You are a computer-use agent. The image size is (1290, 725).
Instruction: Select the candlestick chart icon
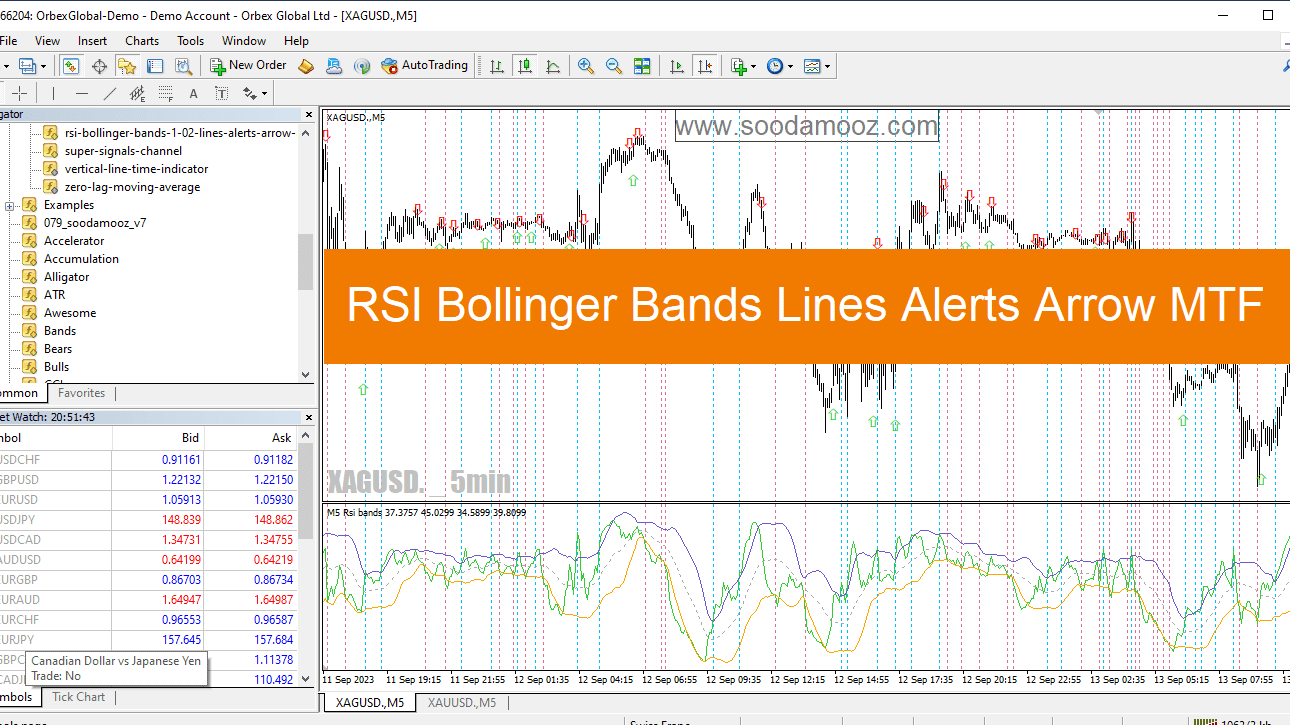pos(525,66)
